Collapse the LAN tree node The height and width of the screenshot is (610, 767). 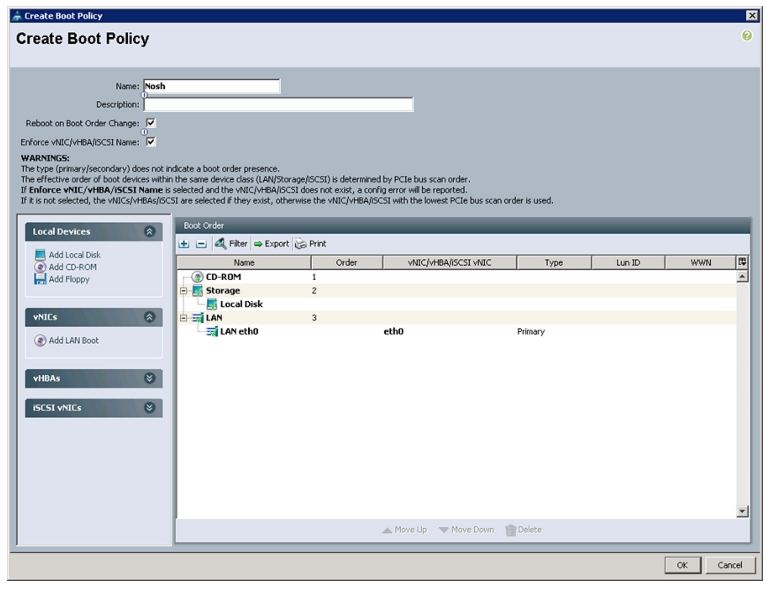pyautogui.click(x=183, y=318)
